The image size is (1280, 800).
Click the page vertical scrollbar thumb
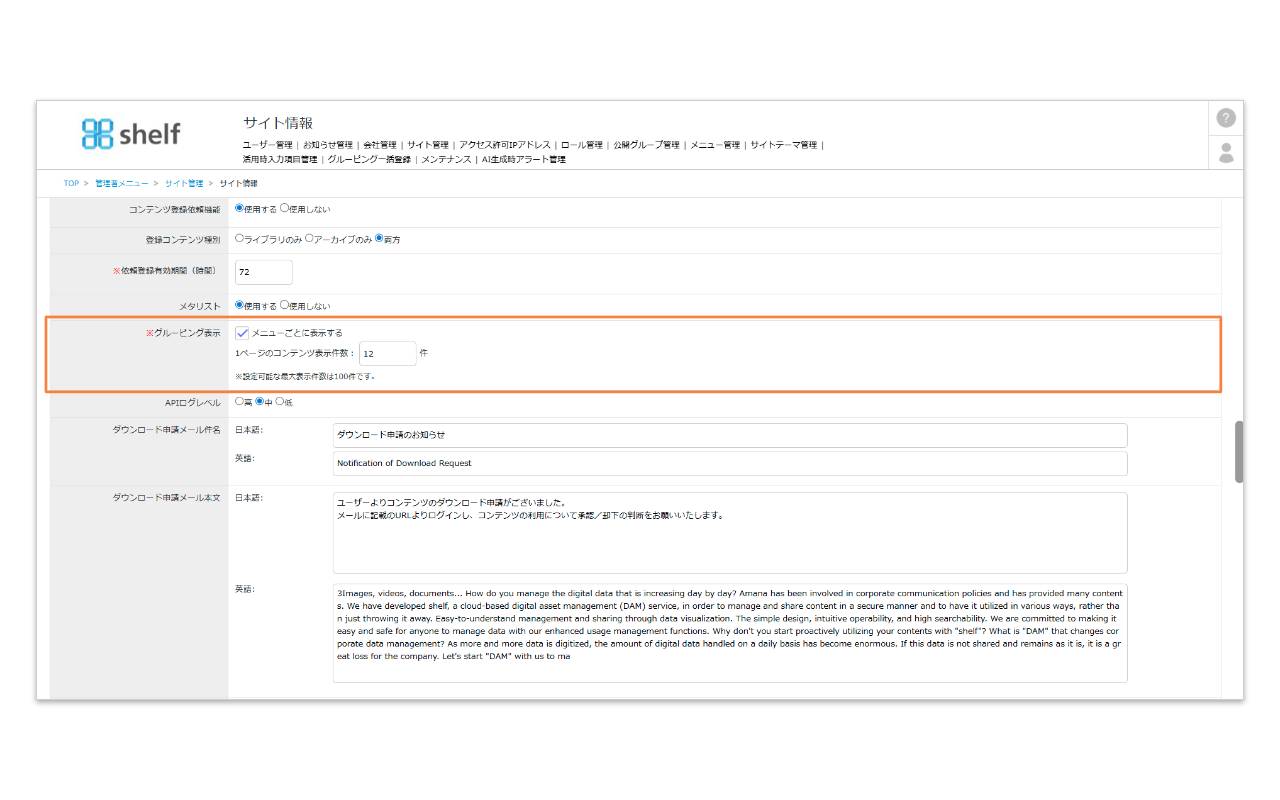(1239, 452)
